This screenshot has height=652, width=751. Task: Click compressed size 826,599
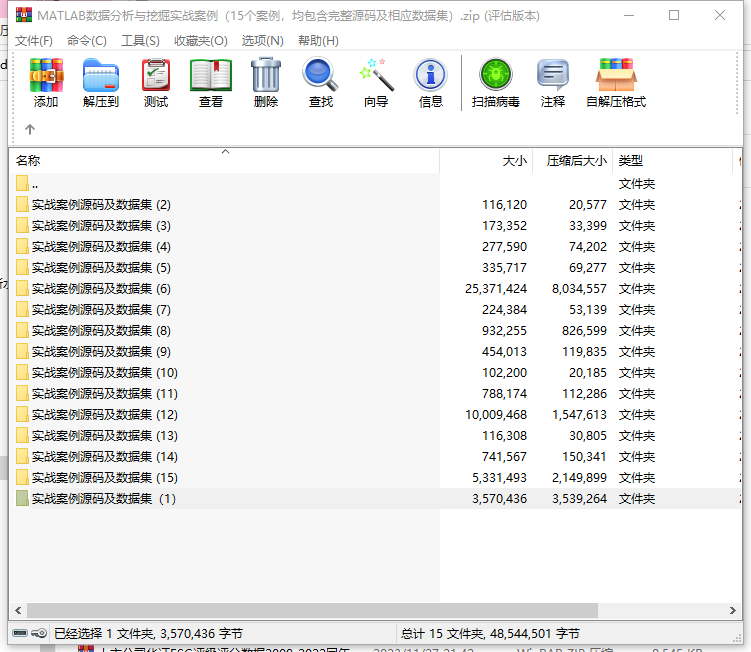[584, 331]
